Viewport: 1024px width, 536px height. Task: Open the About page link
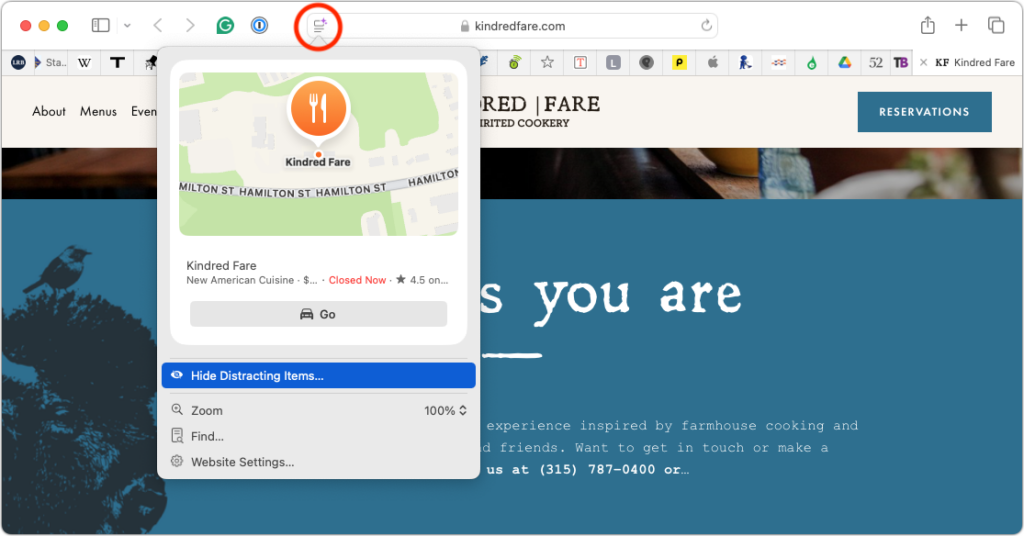point(49,112)
